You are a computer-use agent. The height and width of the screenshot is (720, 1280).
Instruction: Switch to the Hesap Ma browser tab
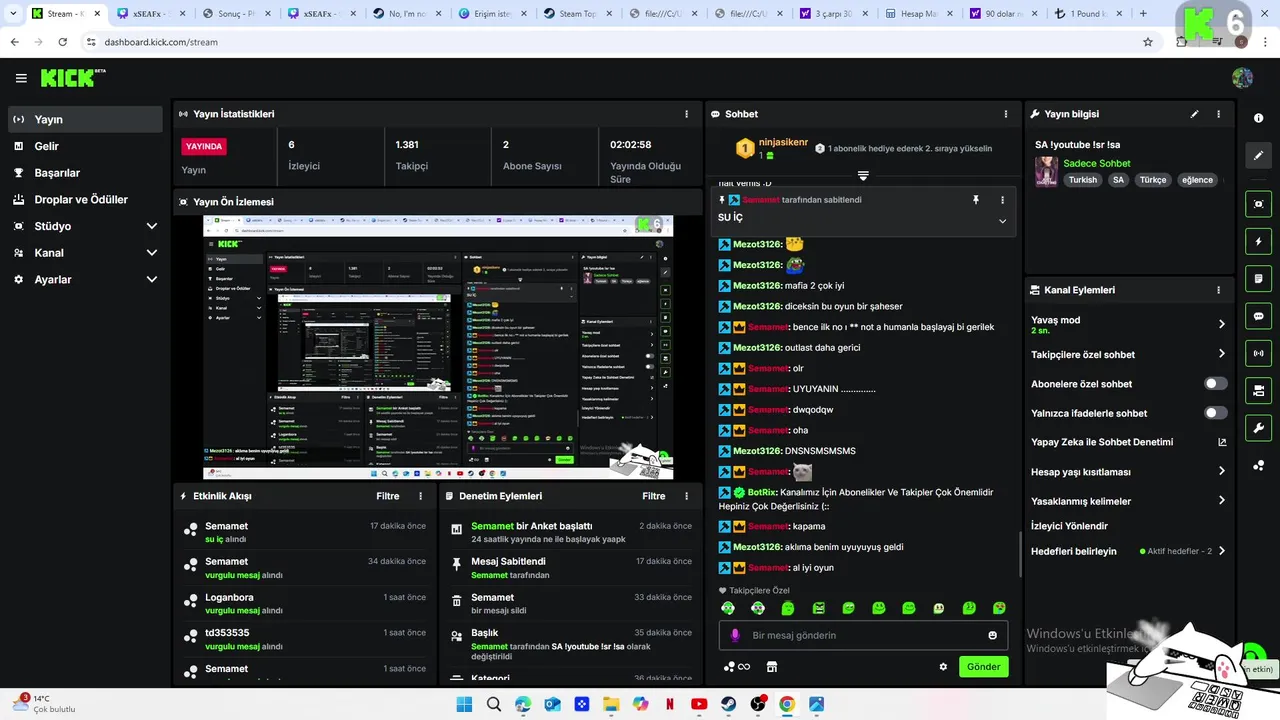918,14
